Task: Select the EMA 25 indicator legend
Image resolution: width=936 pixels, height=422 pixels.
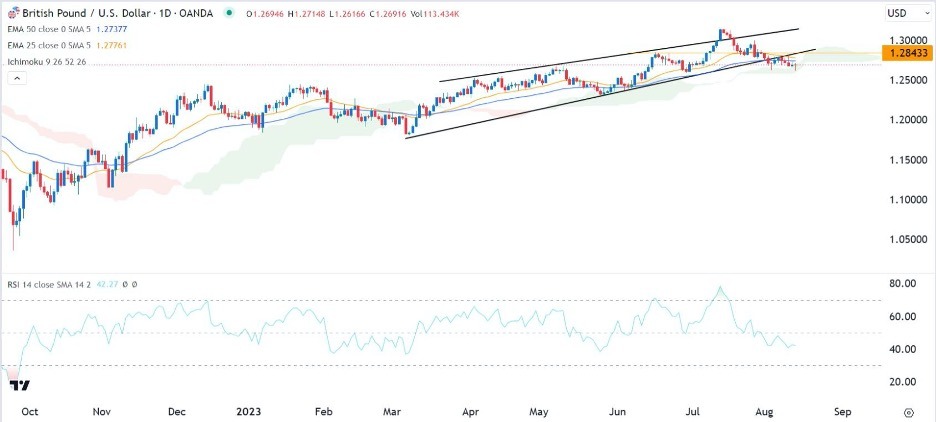Action: [46, 45]
